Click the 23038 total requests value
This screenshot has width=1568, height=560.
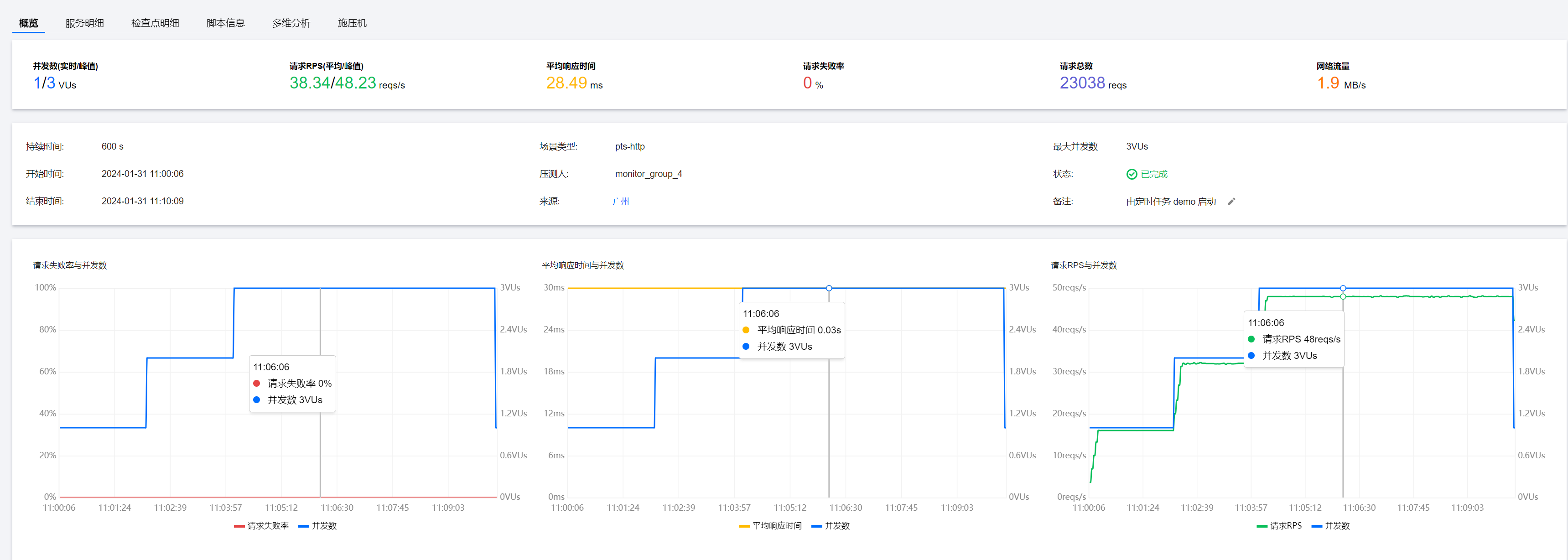tap(1082, 83)
